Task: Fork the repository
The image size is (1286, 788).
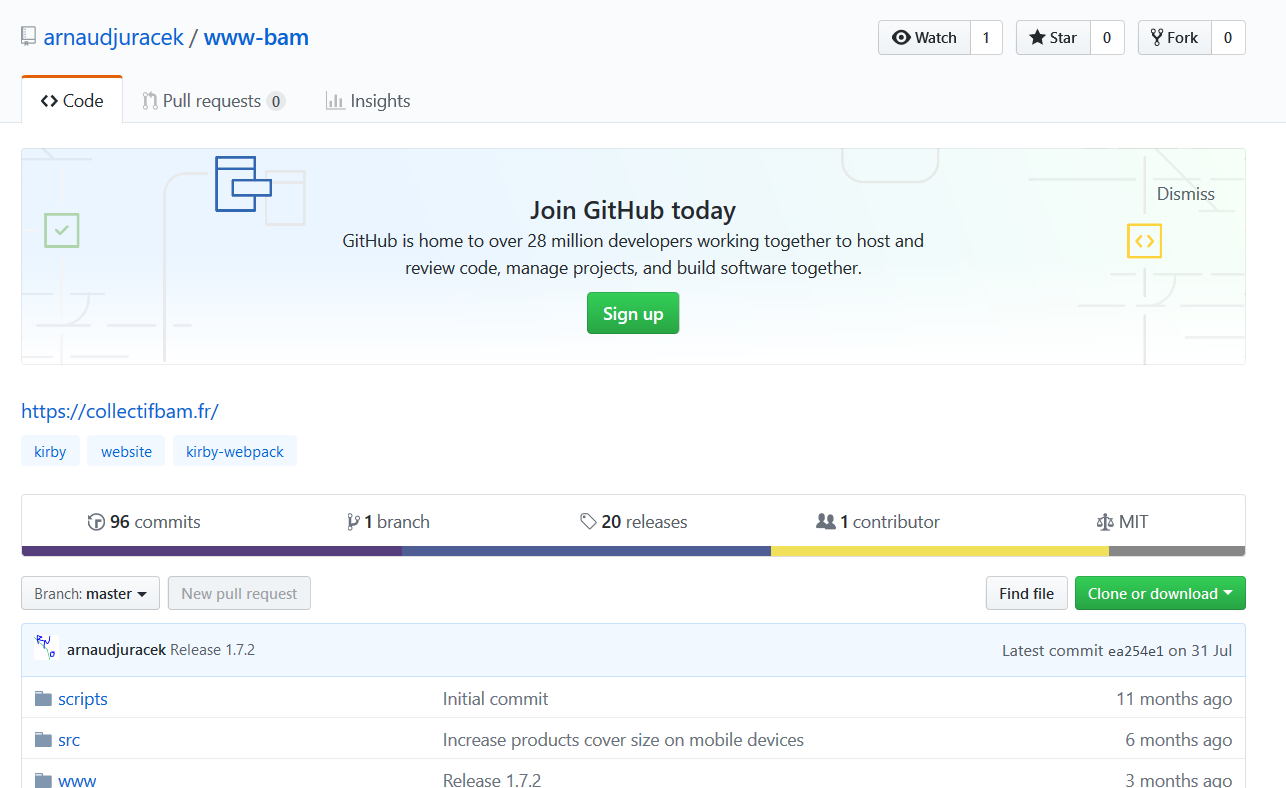Action: (x=1175, y=38)
